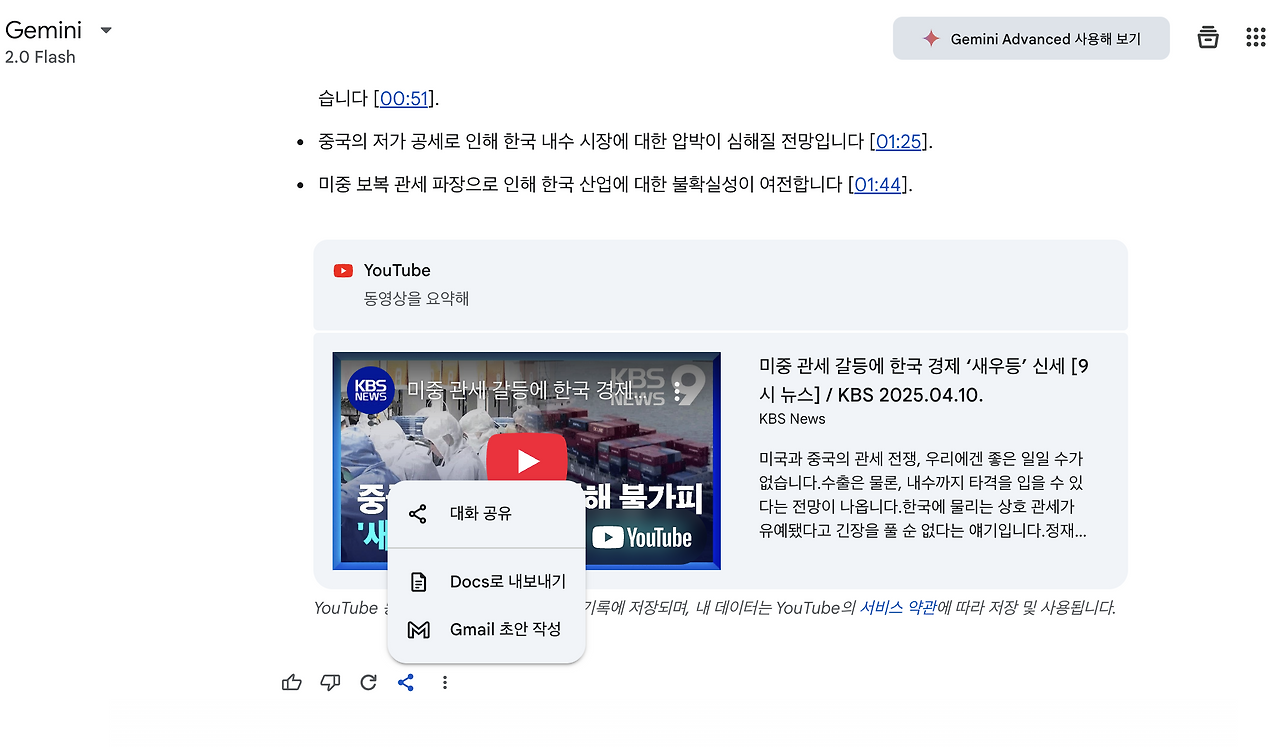Click the video description starting 미국과 중국의 관세 전쟁
Viewport: 1280px width, 747px height.
922,495
